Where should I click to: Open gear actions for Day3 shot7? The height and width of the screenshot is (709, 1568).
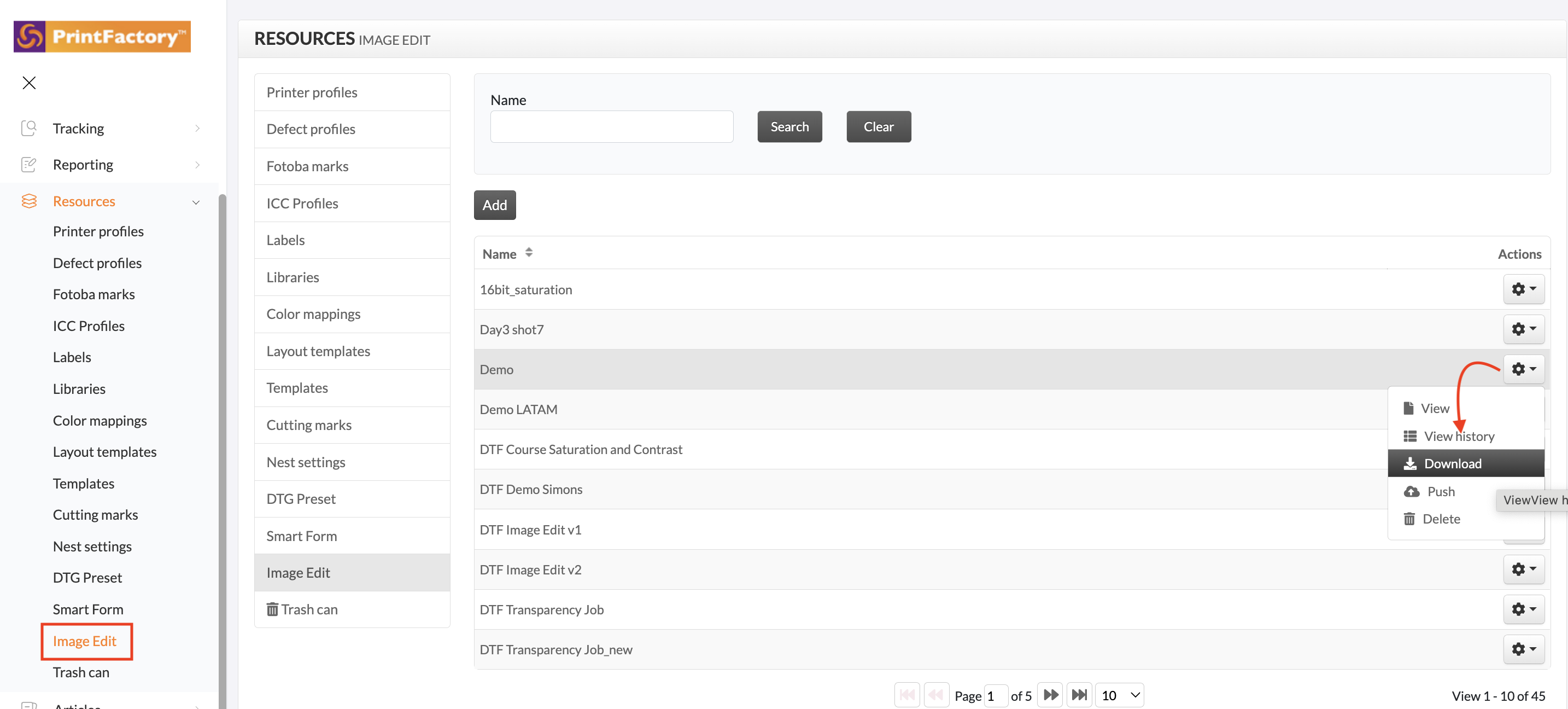pyautogui.click(x=1524, y=329)
